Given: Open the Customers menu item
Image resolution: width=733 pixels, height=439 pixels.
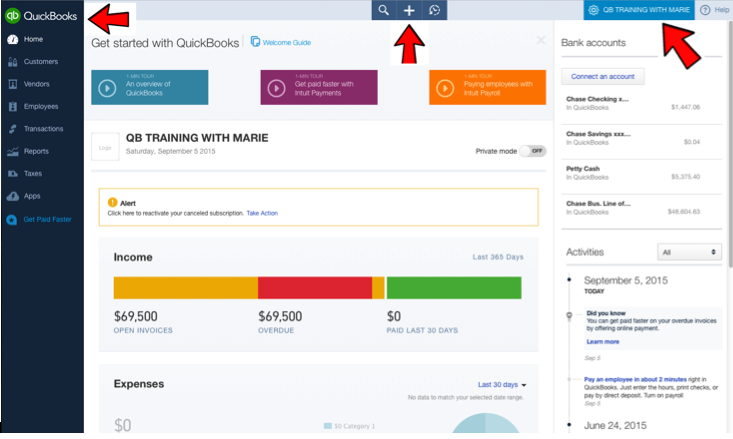Looking at the screenshot, I should tap(42, 62).
